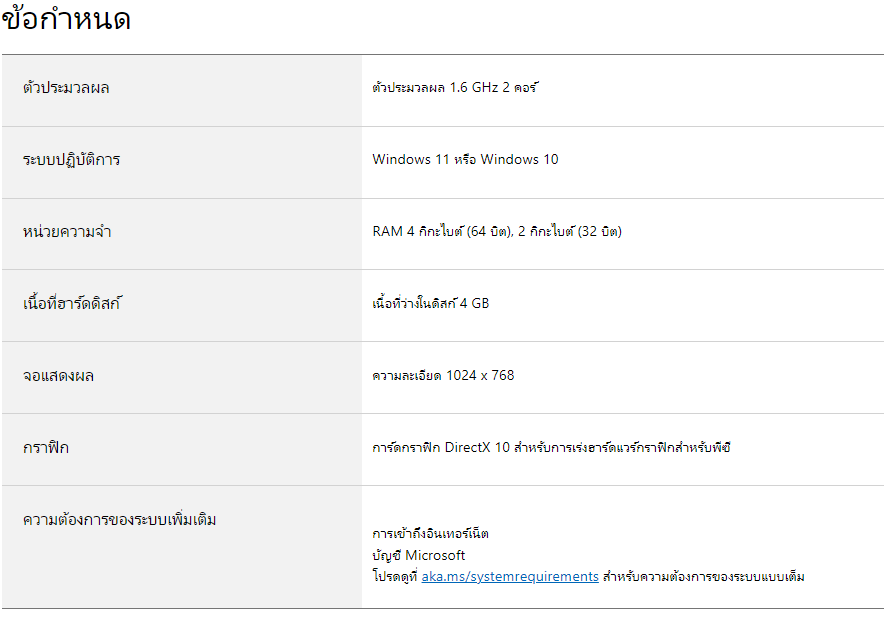Click the ข้อกำหนด heading
The image size is (884, 627).
(66, 19)
